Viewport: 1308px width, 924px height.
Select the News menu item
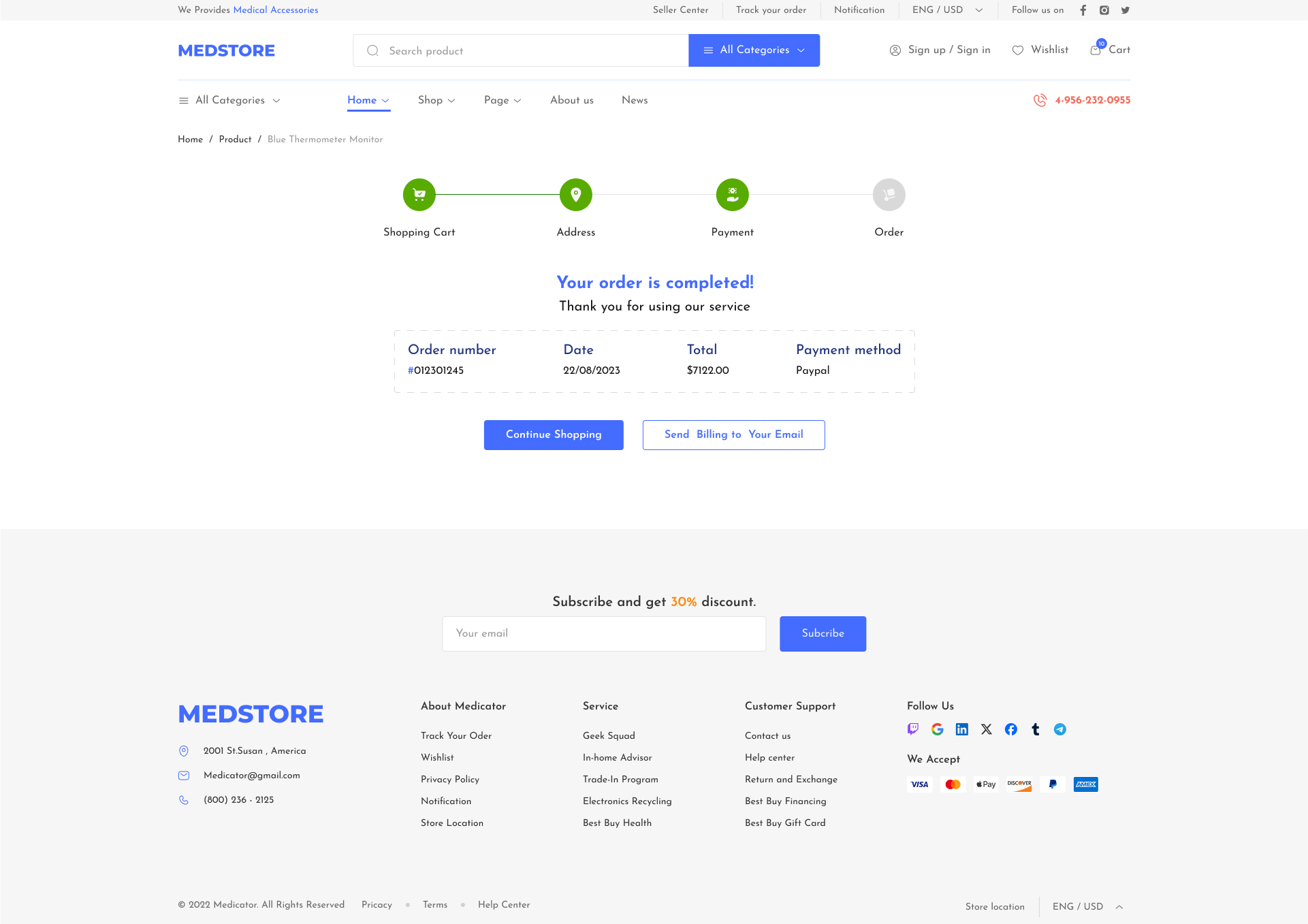(634, 100)
